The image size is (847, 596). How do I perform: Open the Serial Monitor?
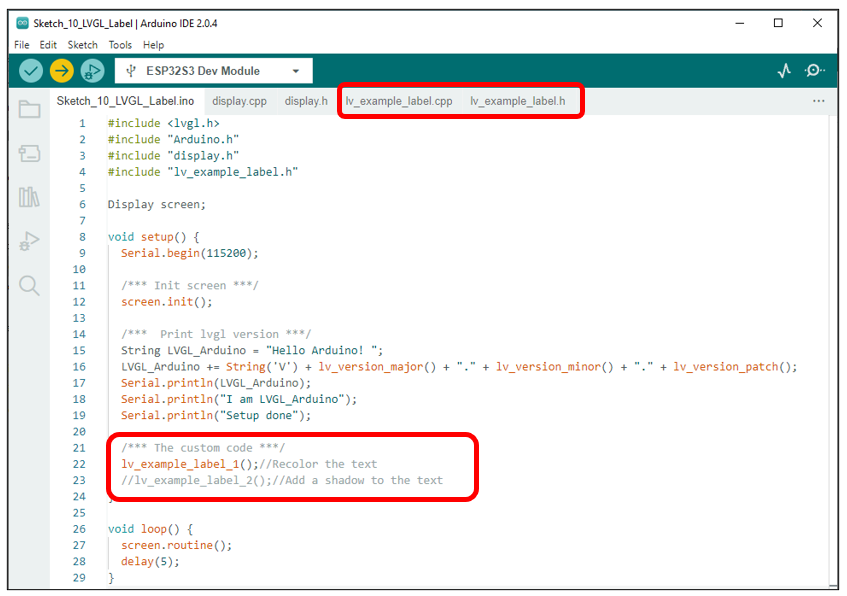click(814, 71)
